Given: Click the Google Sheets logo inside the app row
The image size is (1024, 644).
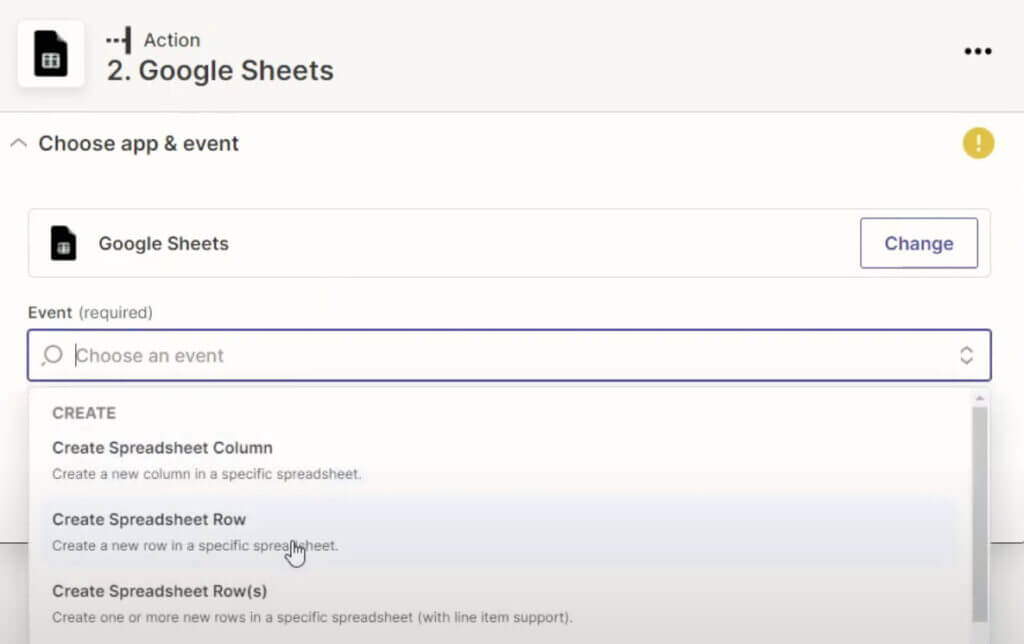Looking at the screenshot, I should click(x=64, y=242).
